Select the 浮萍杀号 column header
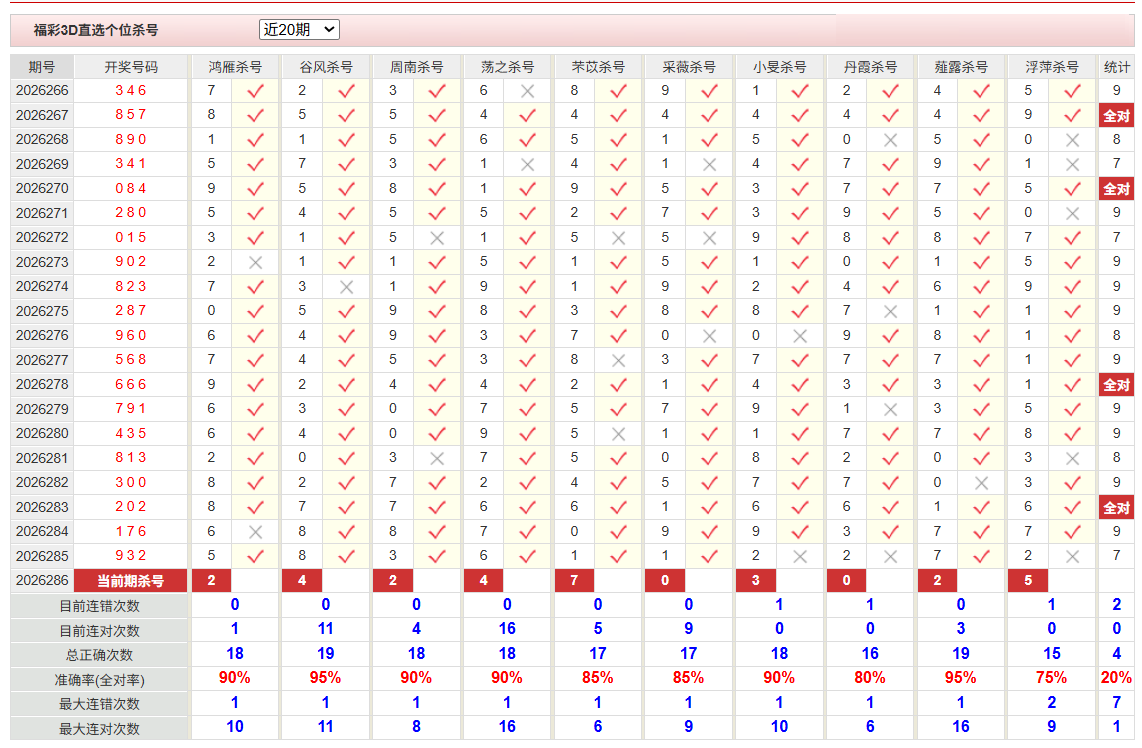This screenshot has width=1142, height=748. tap(1052, 67)
